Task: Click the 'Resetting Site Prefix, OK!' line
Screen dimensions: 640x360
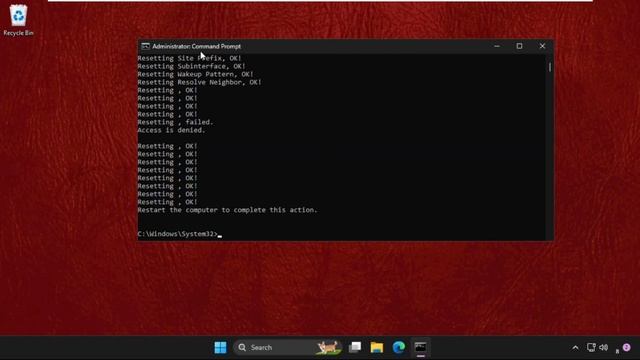Action: 189,58
